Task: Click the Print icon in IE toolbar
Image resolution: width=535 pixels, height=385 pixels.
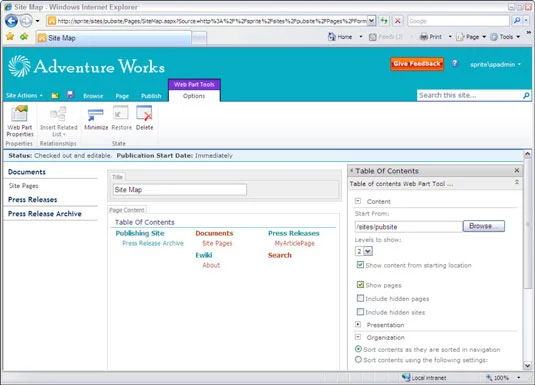Action: pyautogui.click(x=424, y=37)
